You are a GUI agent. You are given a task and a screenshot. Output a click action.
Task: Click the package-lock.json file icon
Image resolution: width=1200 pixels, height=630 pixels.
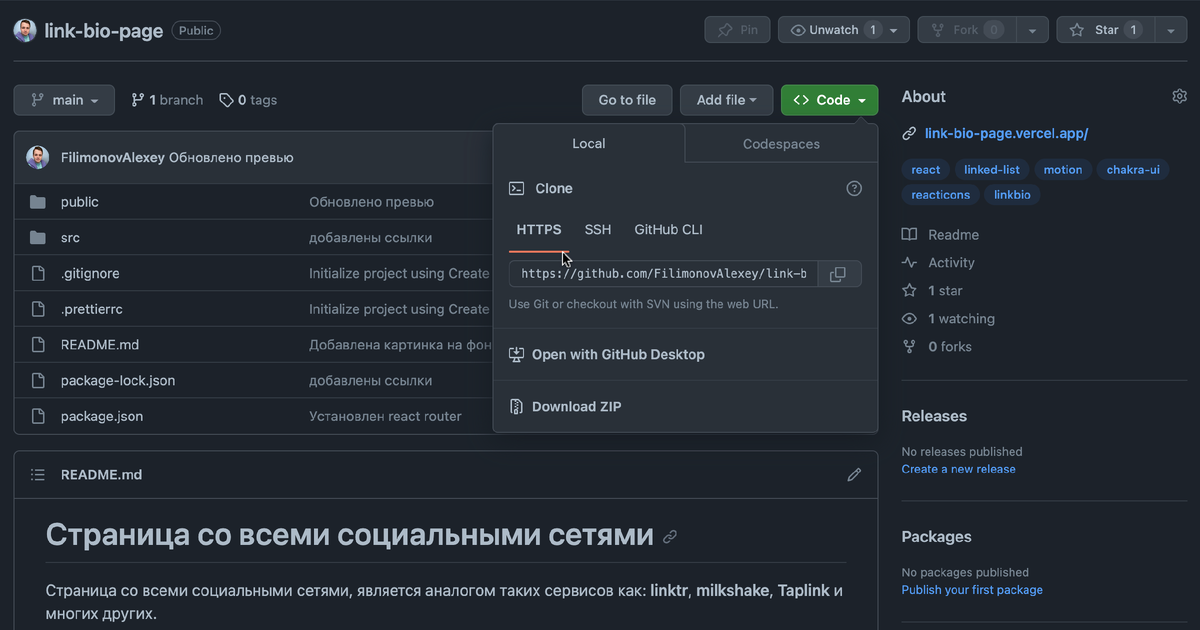(38, 380)
